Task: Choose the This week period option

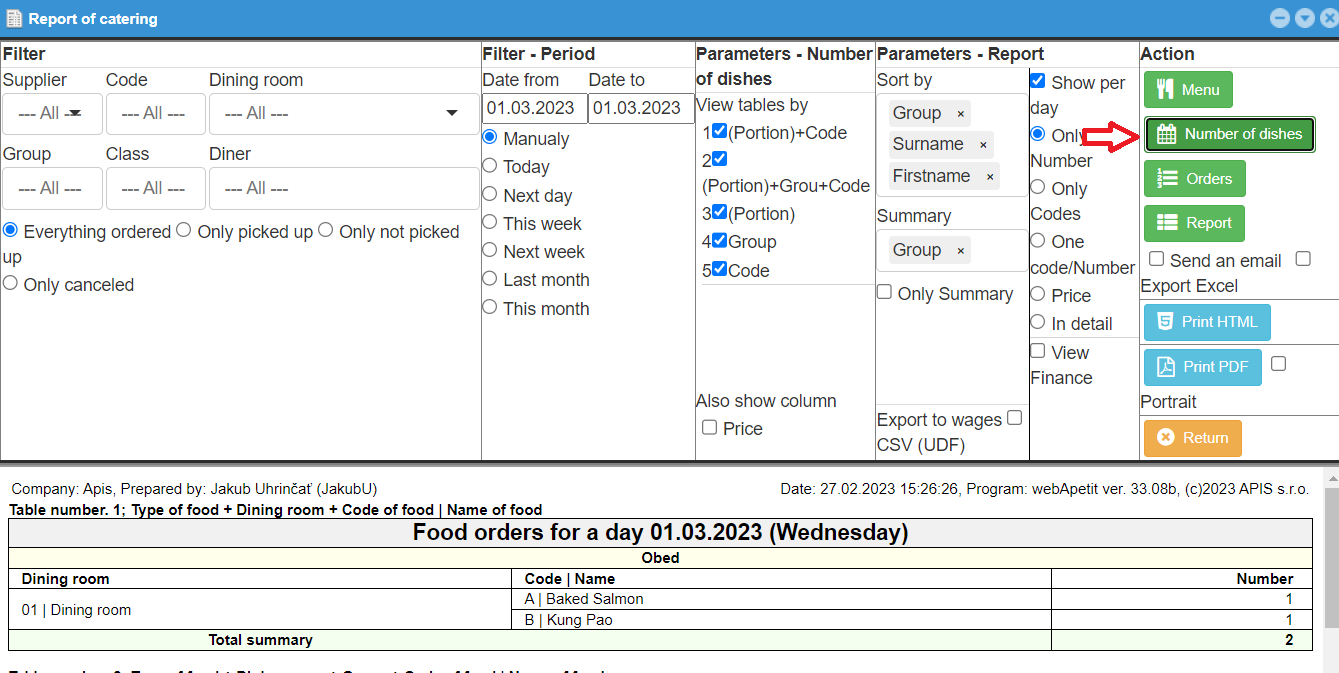Action: click(490, 222)
